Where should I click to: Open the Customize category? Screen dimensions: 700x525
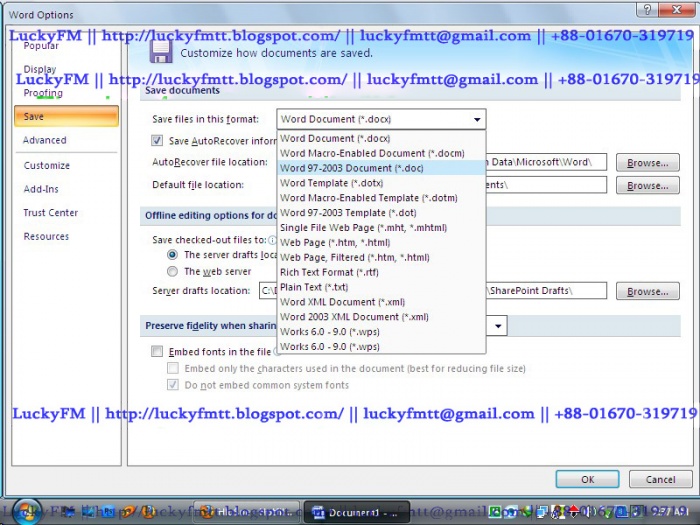(67, 166)
